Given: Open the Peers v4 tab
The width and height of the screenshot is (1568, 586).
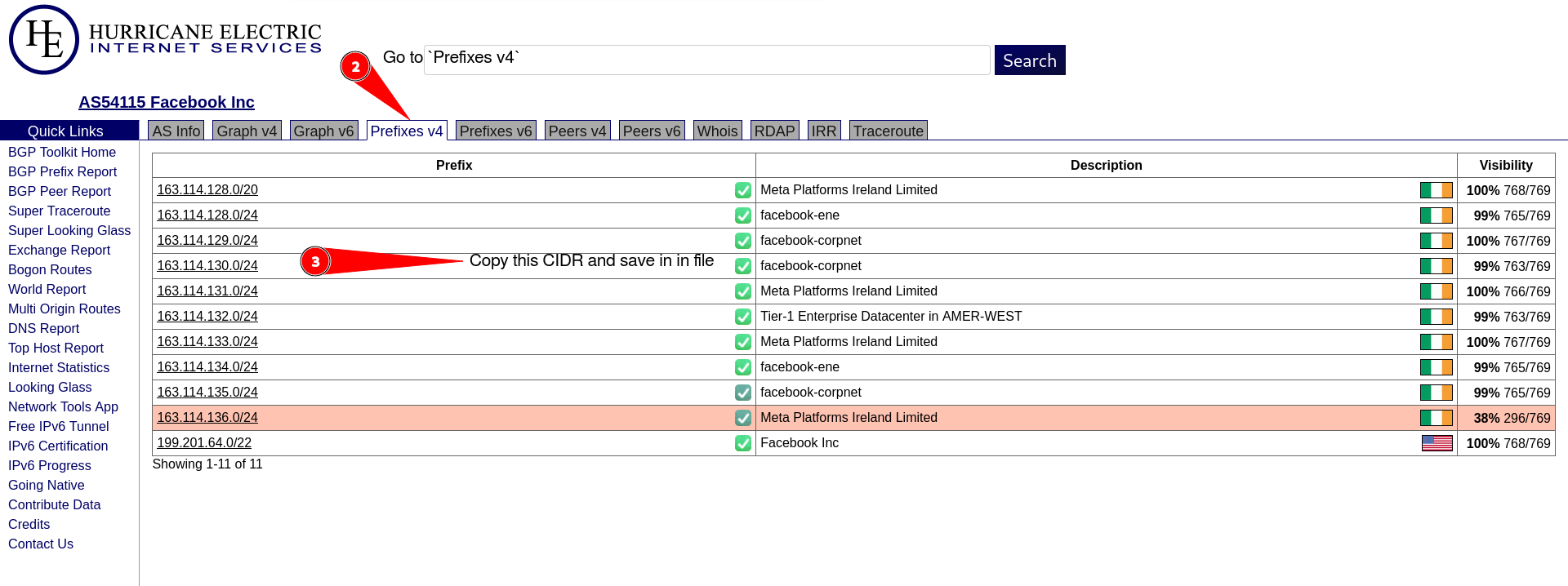Looking at the screenshot, I should click(x=577, y=131).
